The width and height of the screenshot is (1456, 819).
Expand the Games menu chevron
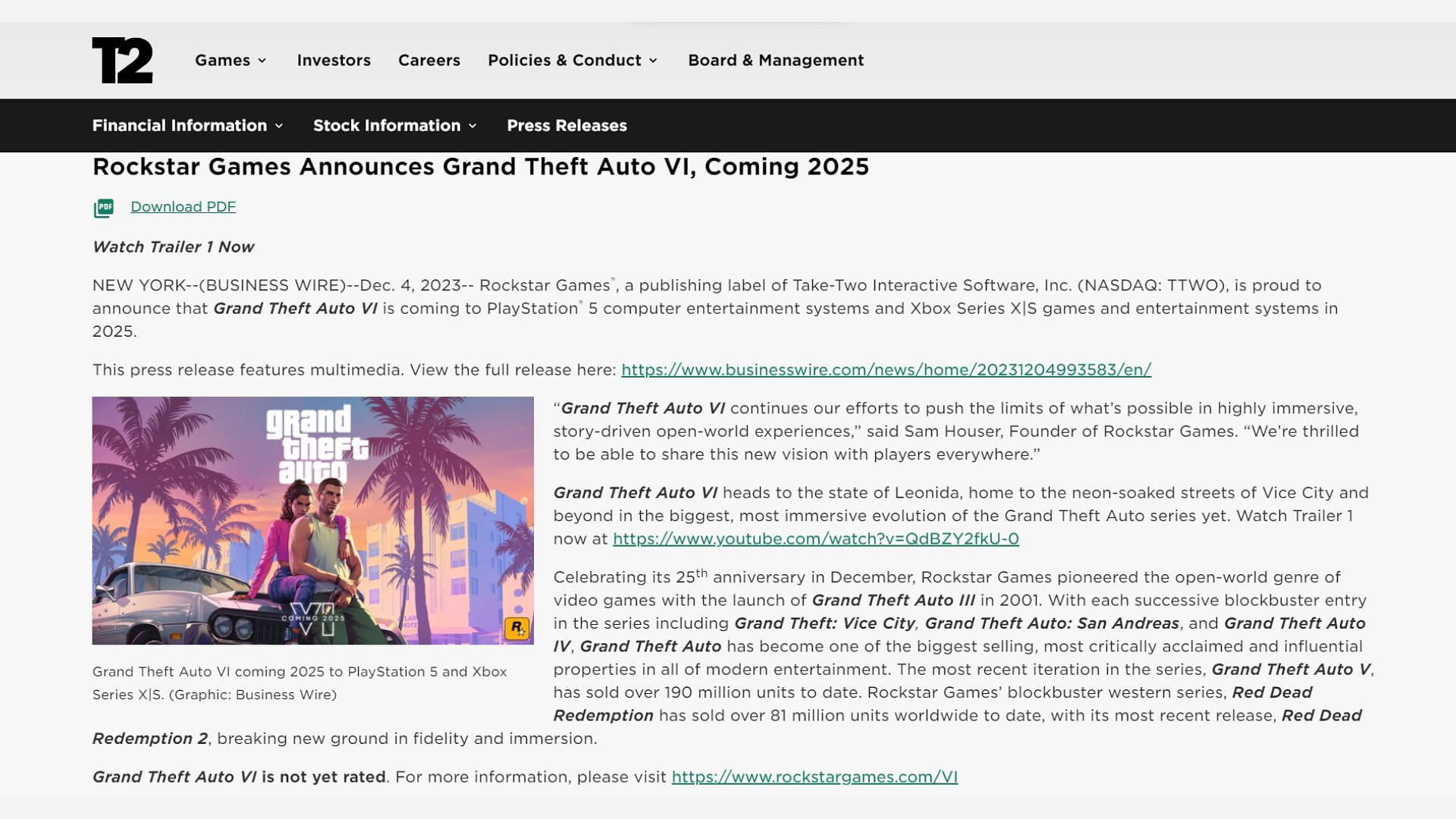click(x=262, y=61)
